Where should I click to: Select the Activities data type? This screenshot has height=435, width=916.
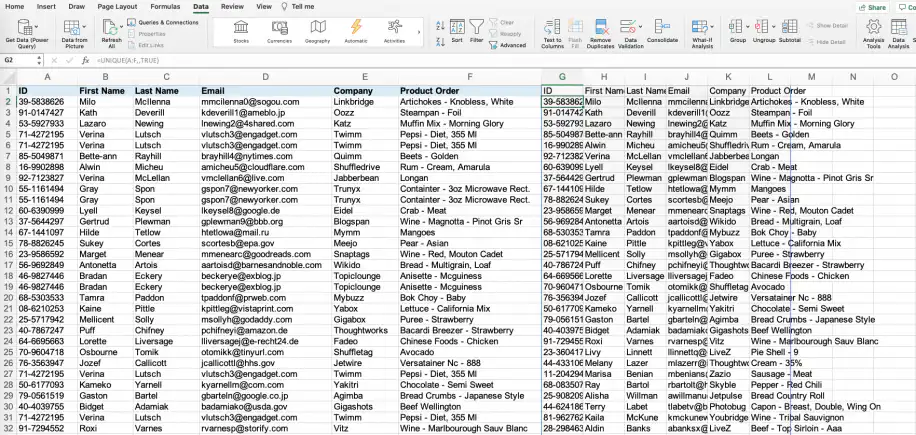point(394,32)
